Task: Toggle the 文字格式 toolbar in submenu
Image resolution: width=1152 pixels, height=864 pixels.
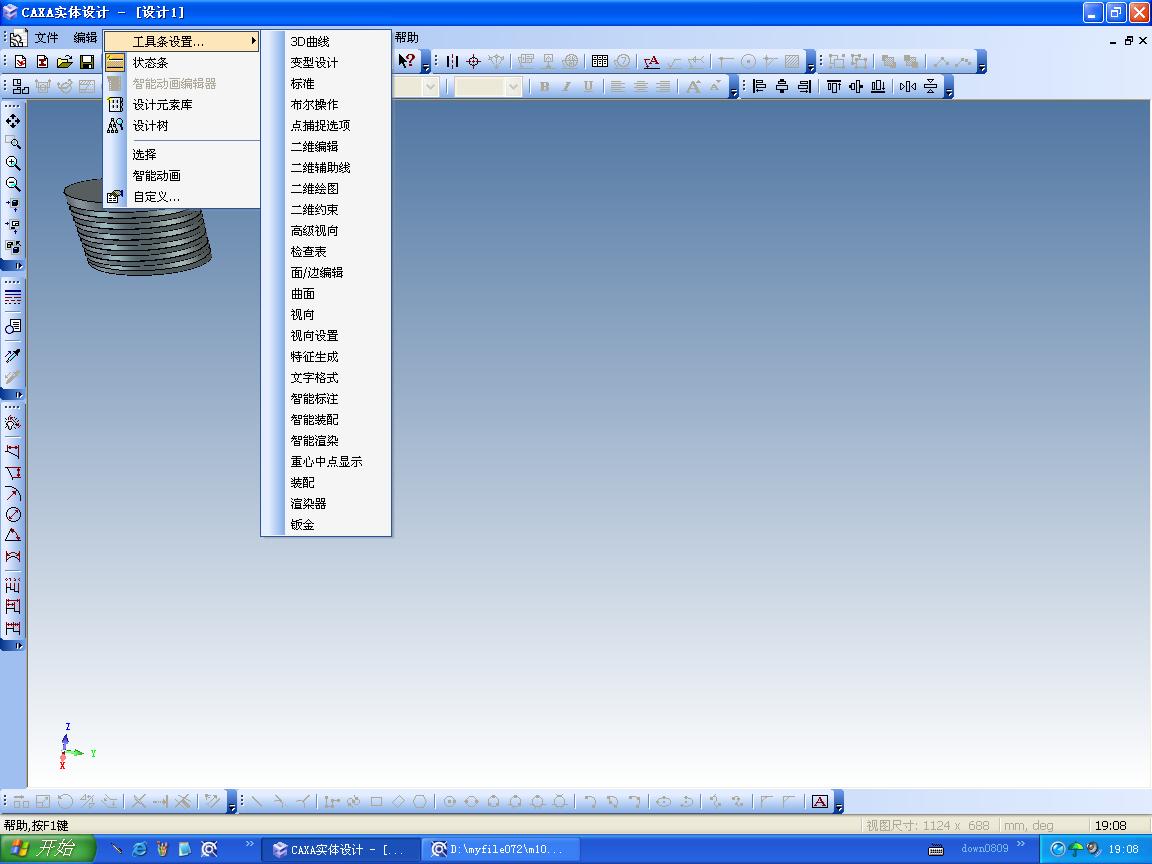Action: [x=326, y=378]
